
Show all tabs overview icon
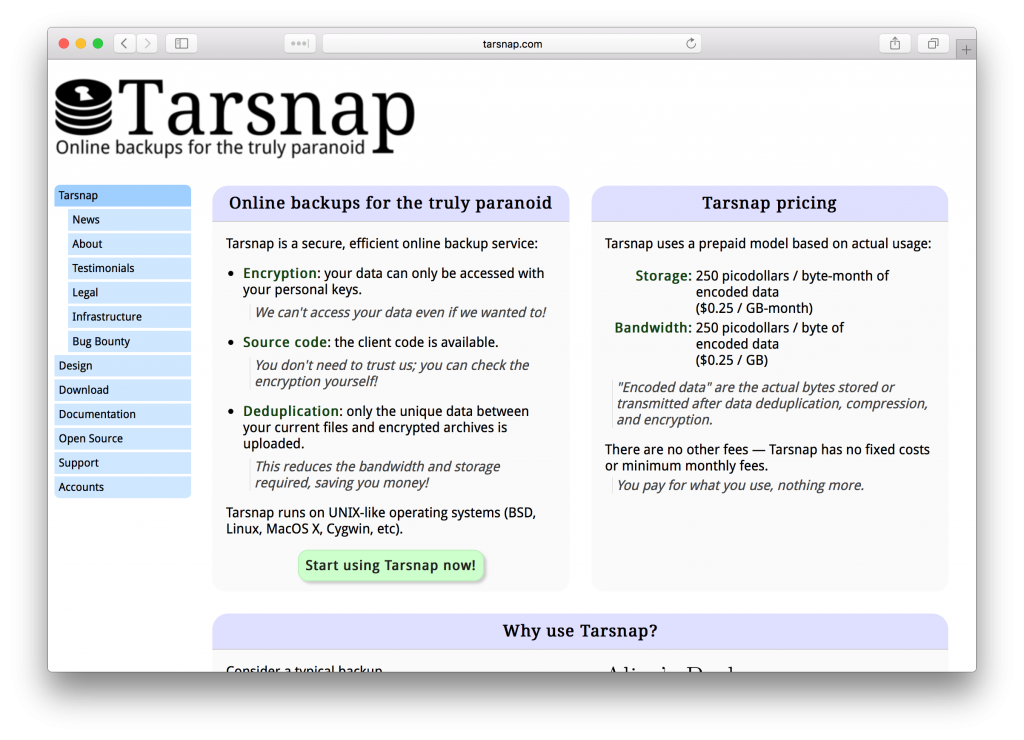pyautogui.click(x=933, y=44)
